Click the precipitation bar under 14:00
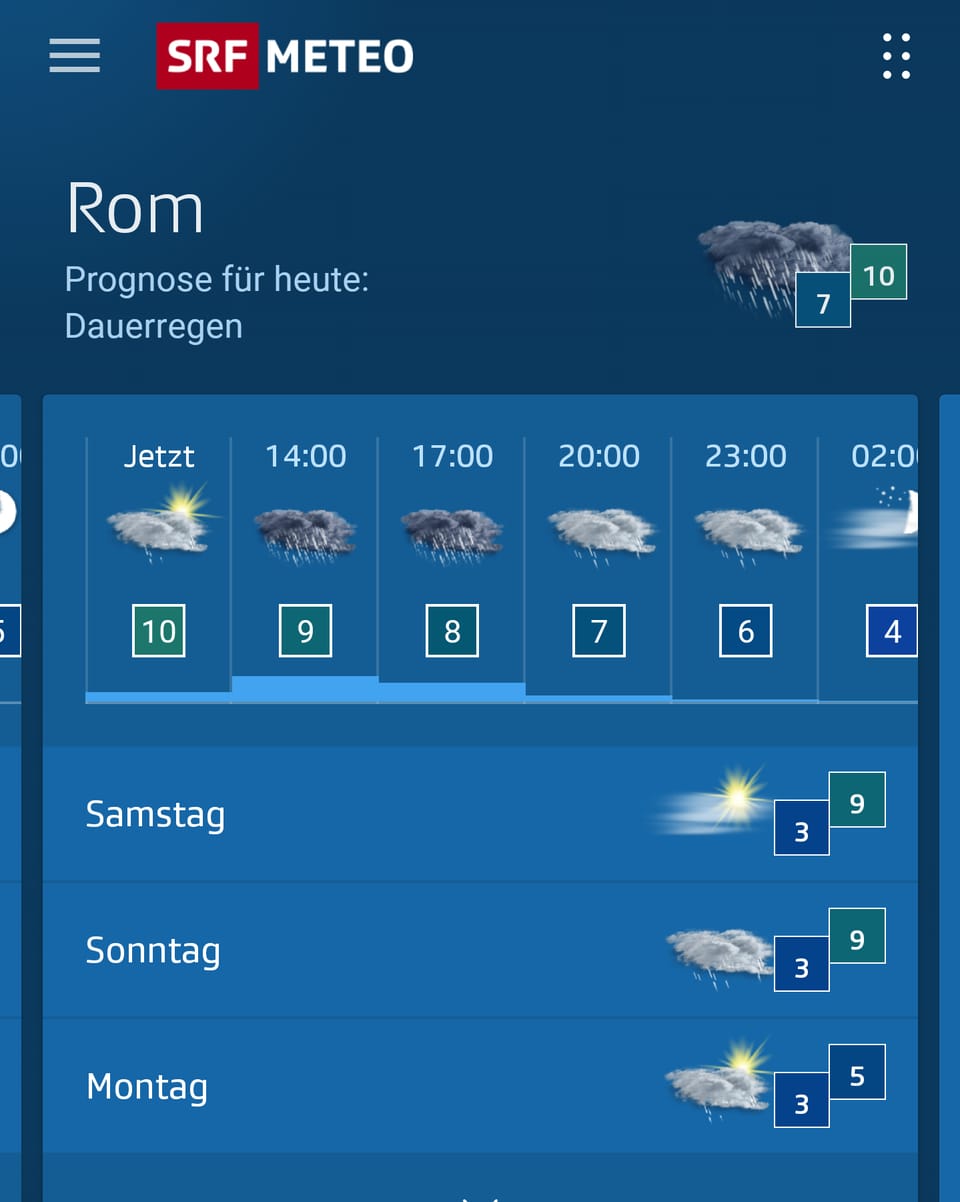This screenshot has width=960, height=1202. (304, 688)
